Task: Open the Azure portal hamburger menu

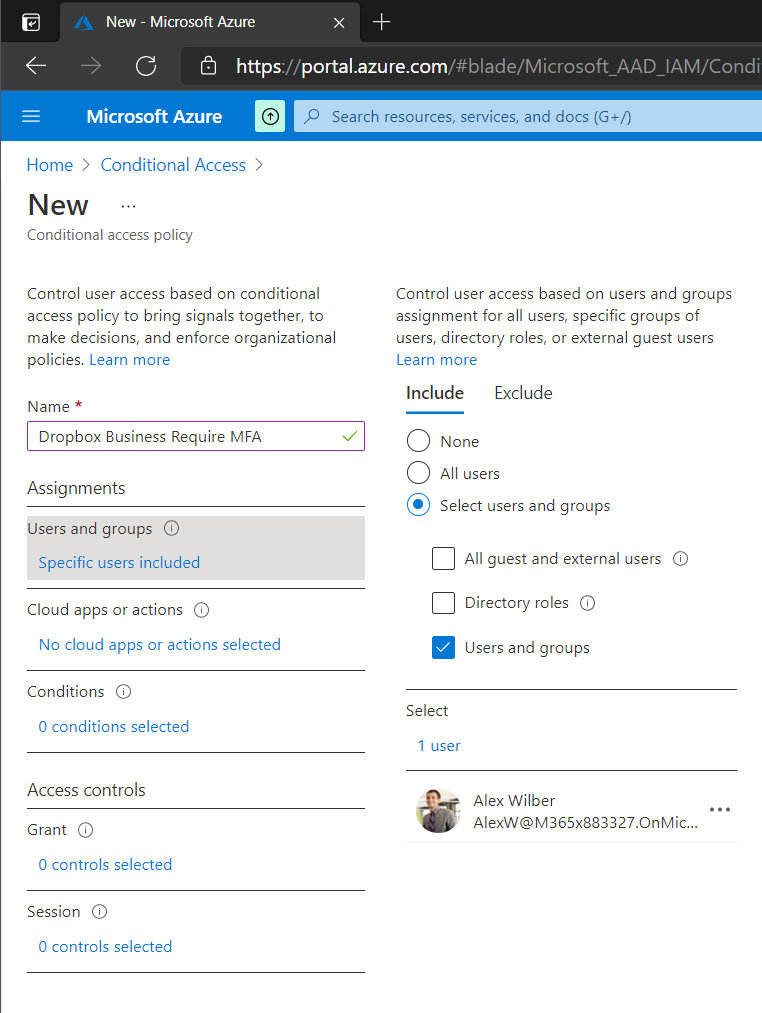Action: (x=31, y=116)
